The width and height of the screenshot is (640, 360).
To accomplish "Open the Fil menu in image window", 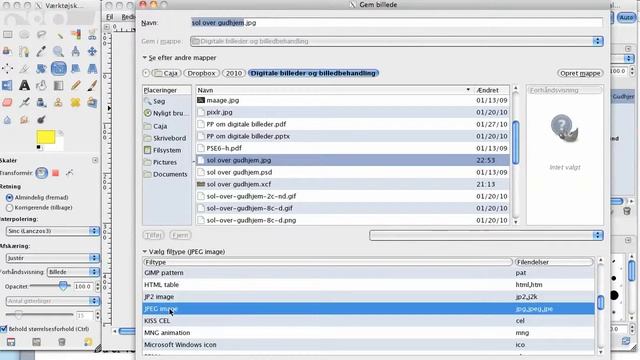I will point(109,17).
